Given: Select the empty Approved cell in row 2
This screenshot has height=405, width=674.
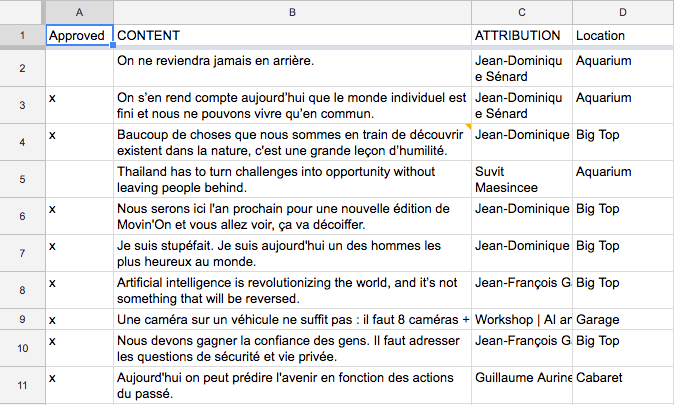Looking at the screenshot, I should (x=80, y=68).
